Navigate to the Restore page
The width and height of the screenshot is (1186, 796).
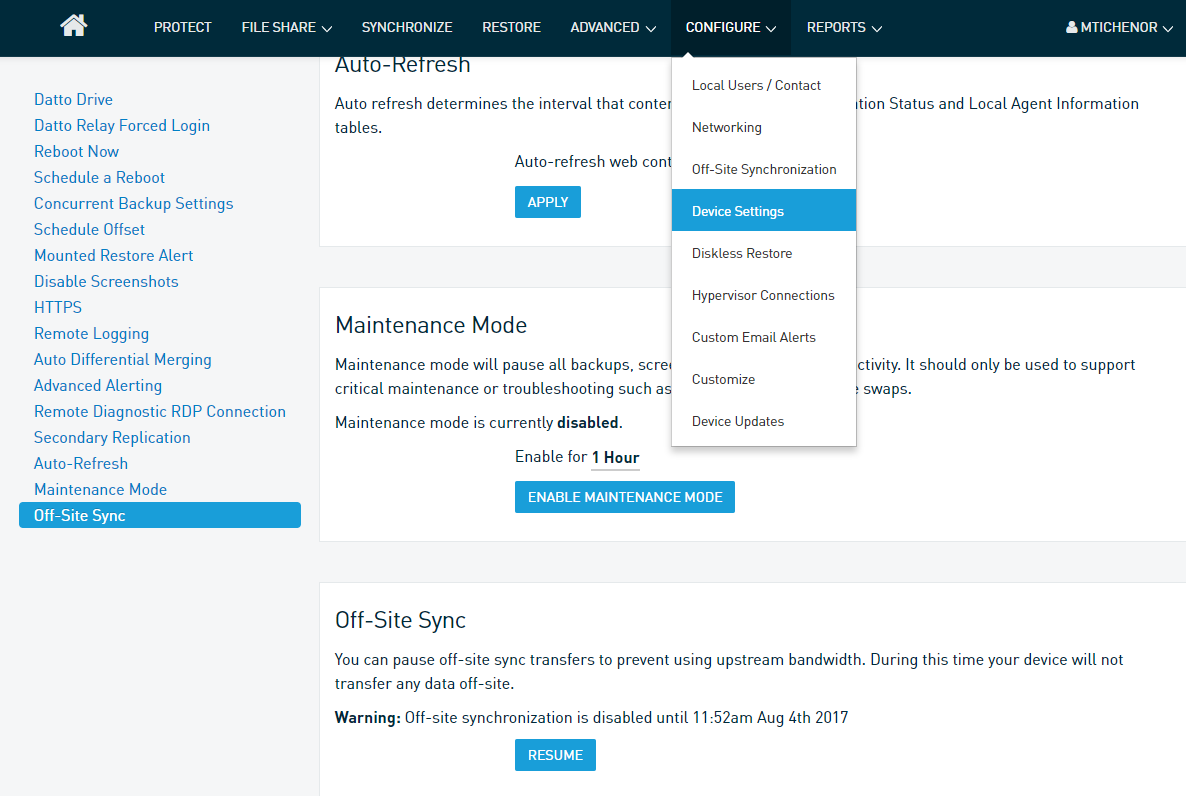point(511,28)
